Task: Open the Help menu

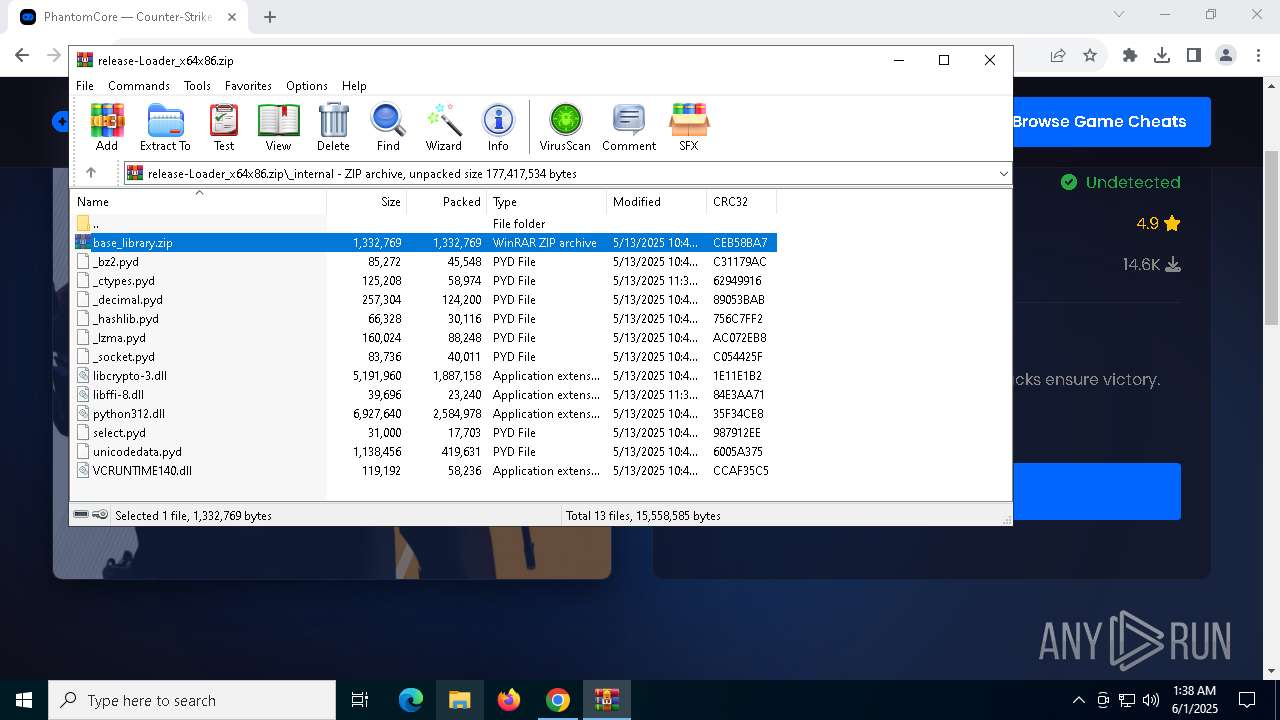Action: click(354, 86)
